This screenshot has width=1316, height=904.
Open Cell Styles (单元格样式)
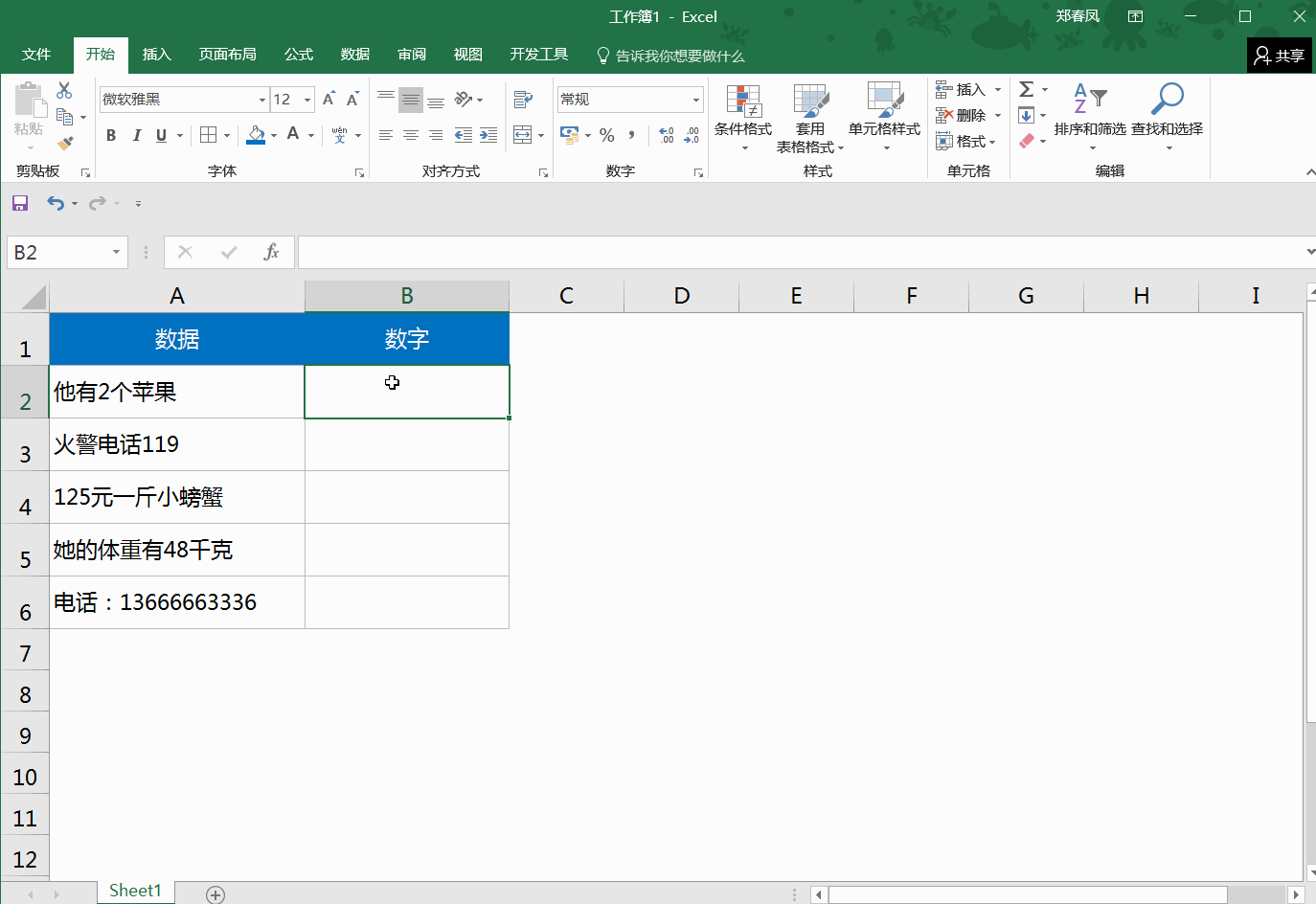[x=885, y=118]
